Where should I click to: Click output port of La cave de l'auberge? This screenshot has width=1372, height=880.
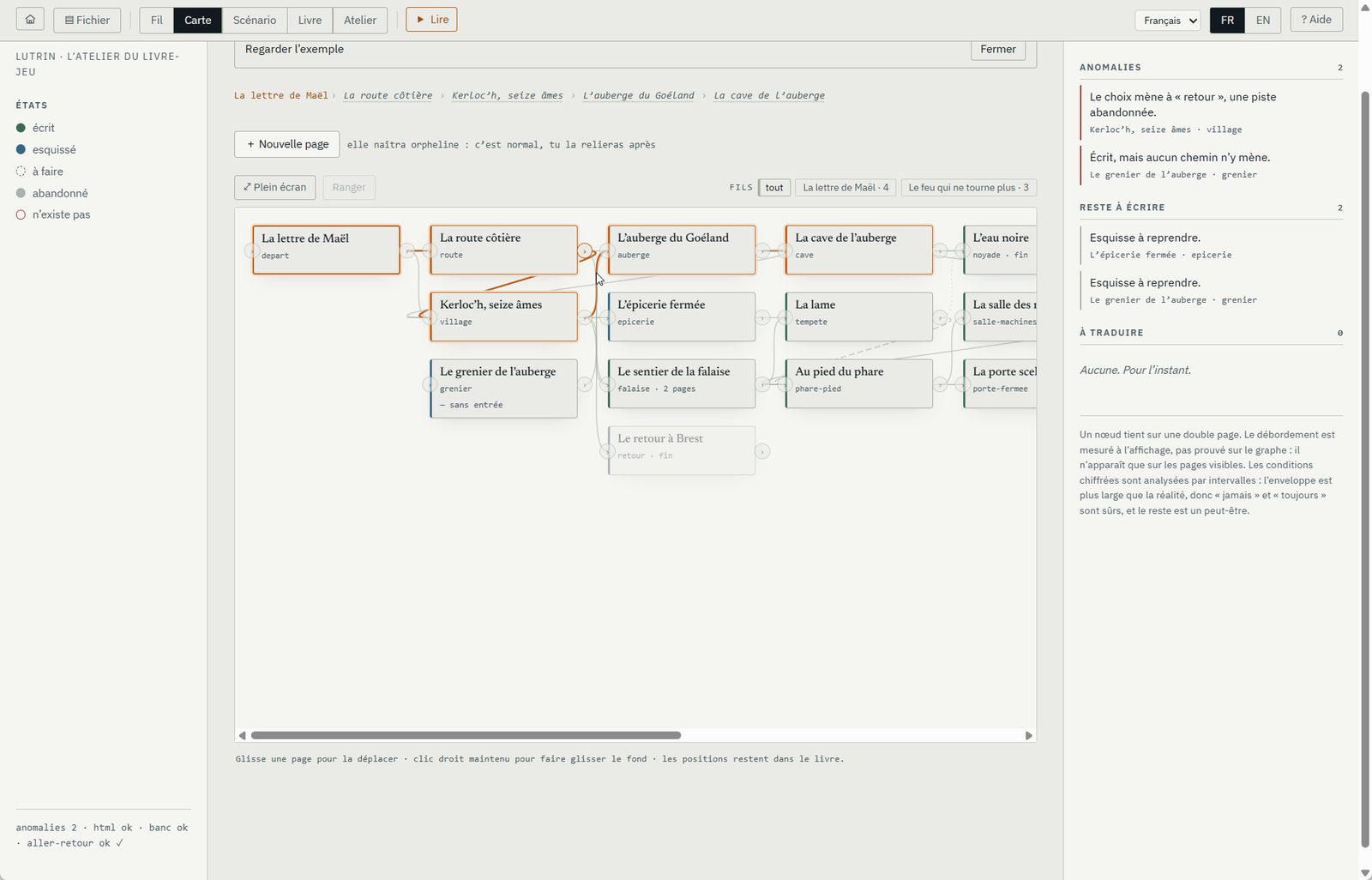[940, 250]
